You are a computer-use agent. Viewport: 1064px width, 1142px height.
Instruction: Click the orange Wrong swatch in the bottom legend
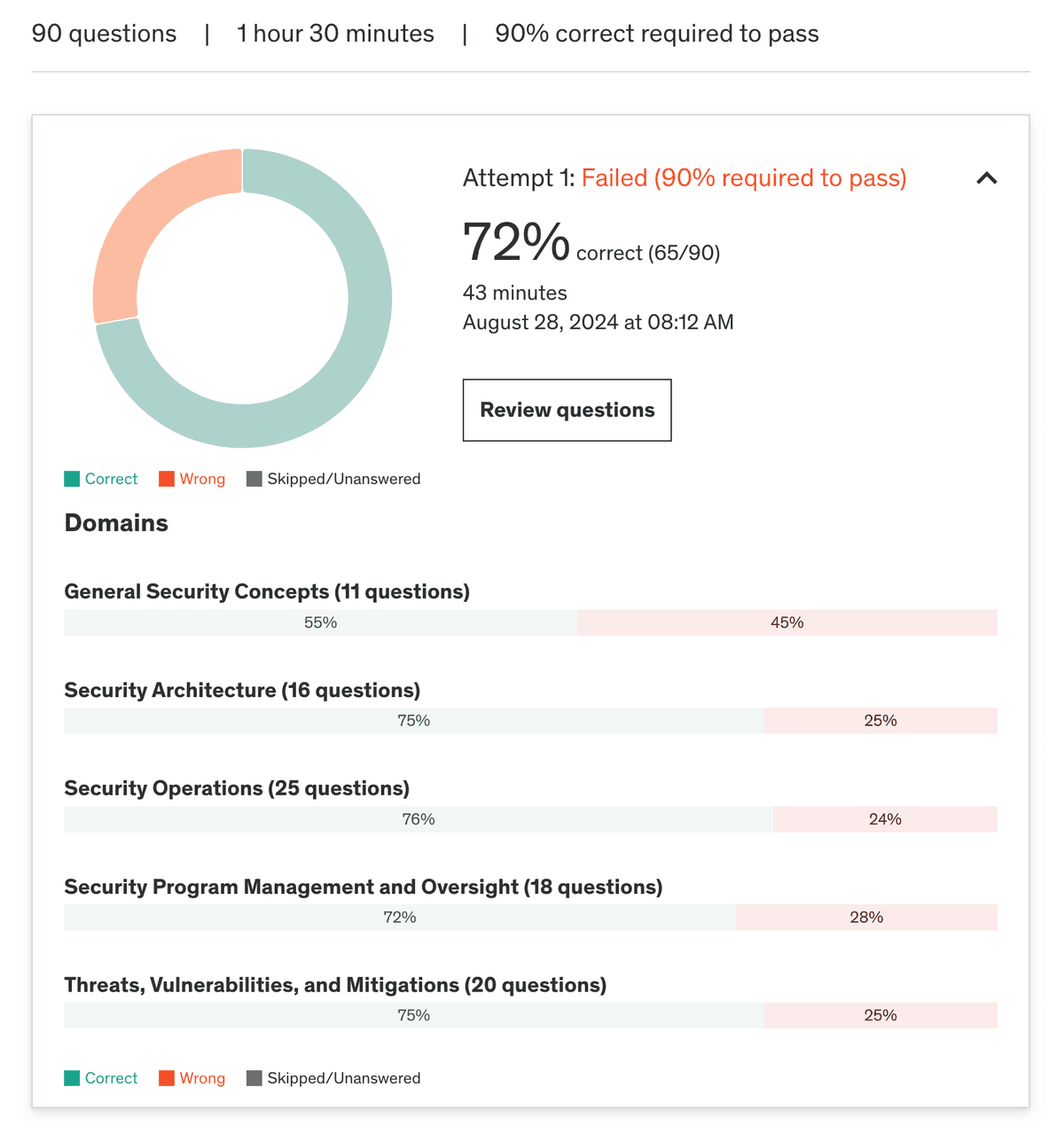click(167, 1079)
